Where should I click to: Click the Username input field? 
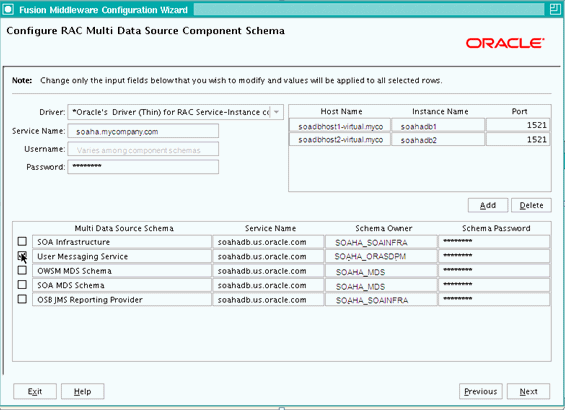pos(143,149)
